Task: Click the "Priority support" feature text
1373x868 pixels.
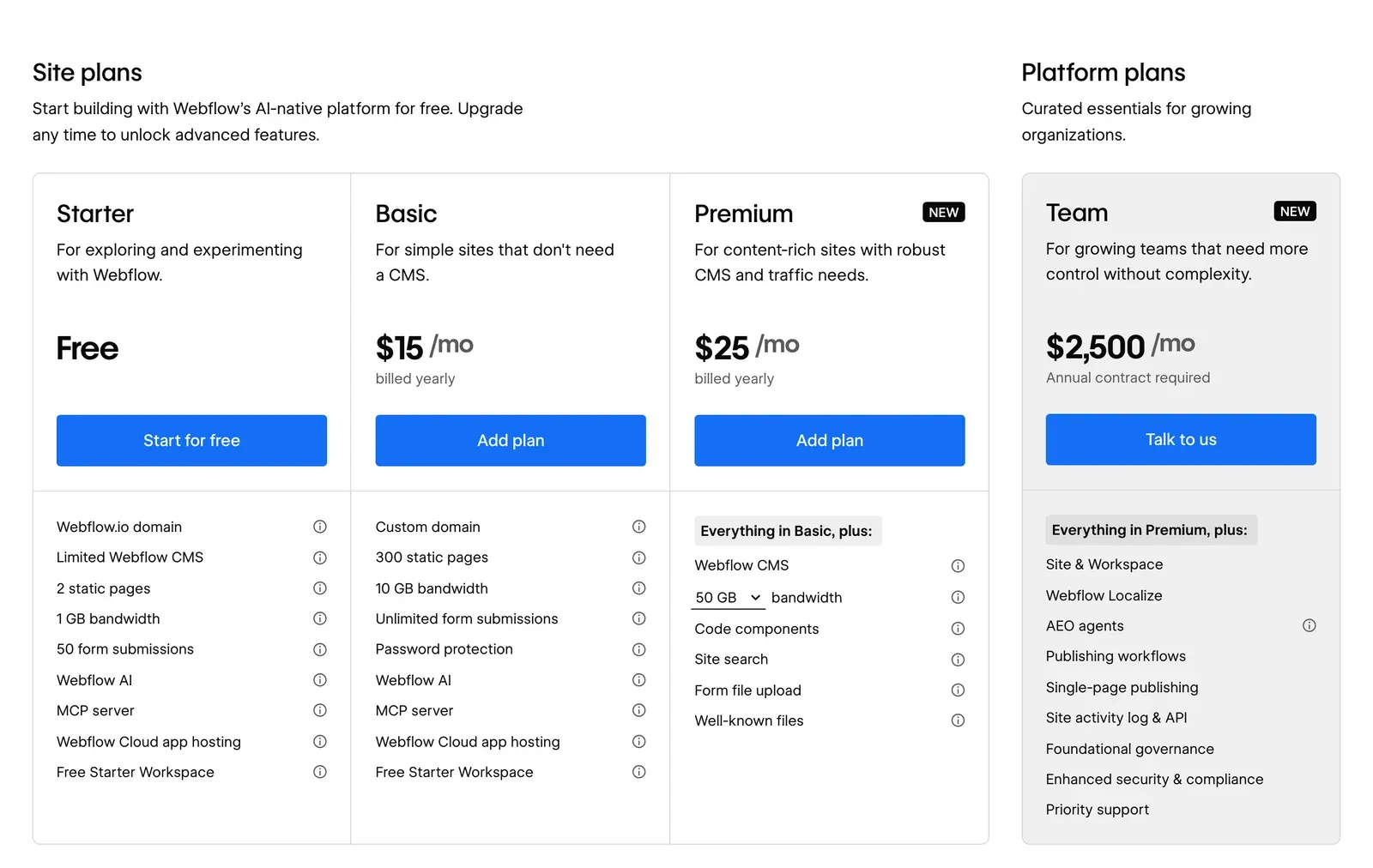Action: click(x=1097, y=810)
